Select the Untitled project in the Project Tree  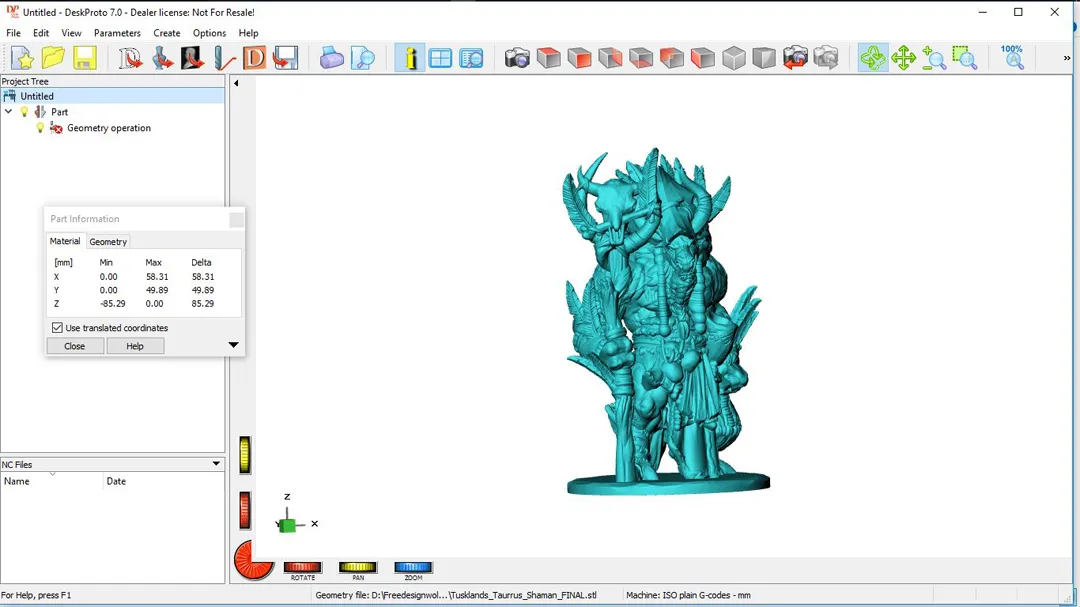[x=37, y=96]
